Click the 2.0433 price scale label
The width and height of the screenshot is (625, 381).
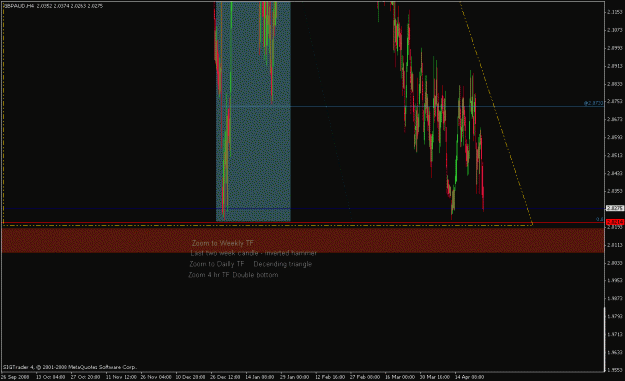coord(615,173)
